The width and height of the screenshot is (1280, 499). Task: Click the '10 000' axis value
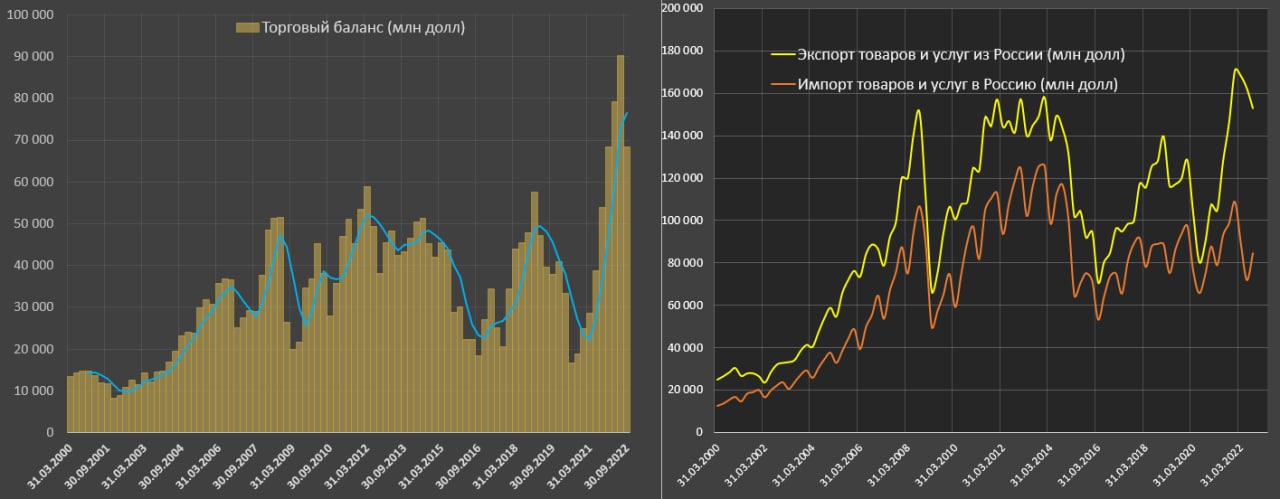tap(34, 391)
